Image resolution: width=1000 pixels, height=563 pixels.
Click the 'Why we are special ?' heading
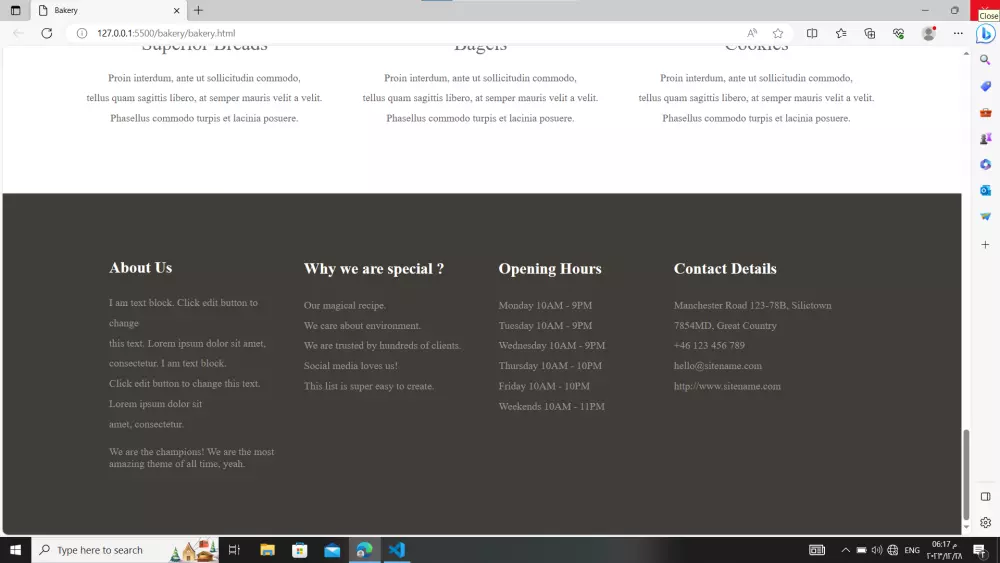374,268
